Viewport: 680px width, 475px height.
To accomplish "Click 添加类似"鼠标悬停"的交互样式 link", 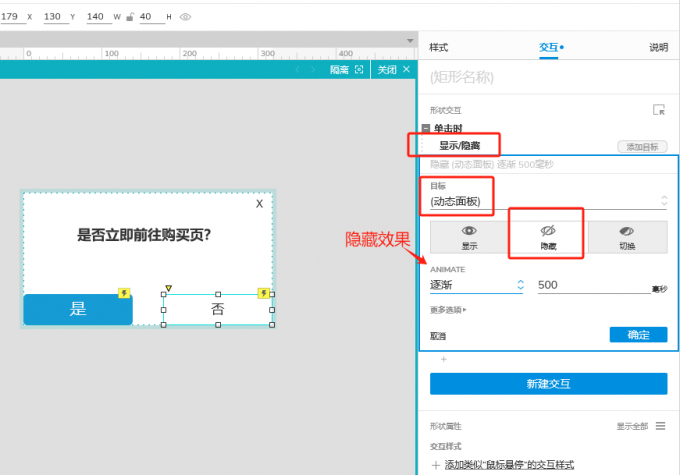I will 509,465.
